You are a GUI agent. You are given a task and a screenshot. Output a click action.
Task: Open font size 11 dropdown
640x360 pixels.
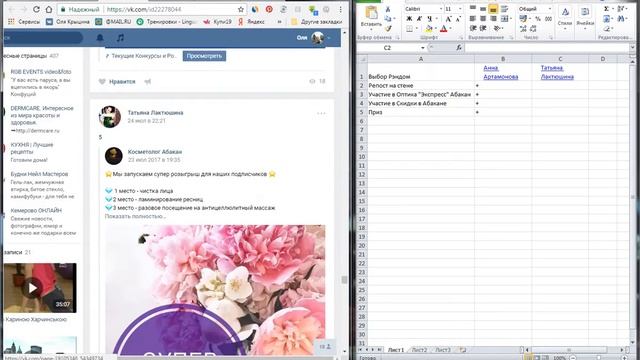[460, 9]
